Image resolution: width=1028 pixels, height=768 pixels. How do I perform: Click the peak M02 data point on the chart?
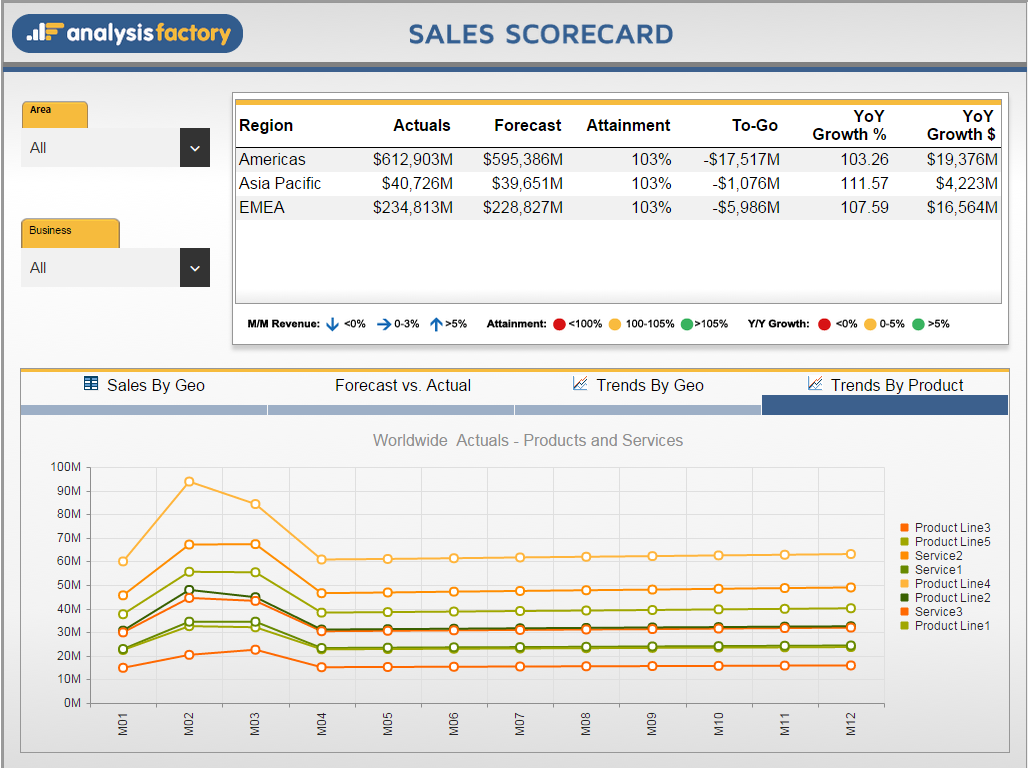tap(189, 481)
